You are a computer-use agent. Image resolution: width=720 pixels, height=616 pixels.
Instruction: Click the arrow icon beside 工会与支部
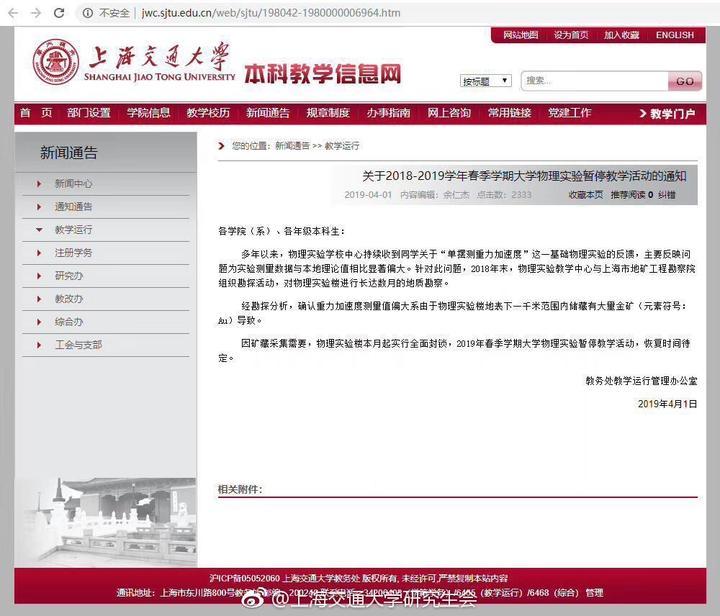coord(39,345)
